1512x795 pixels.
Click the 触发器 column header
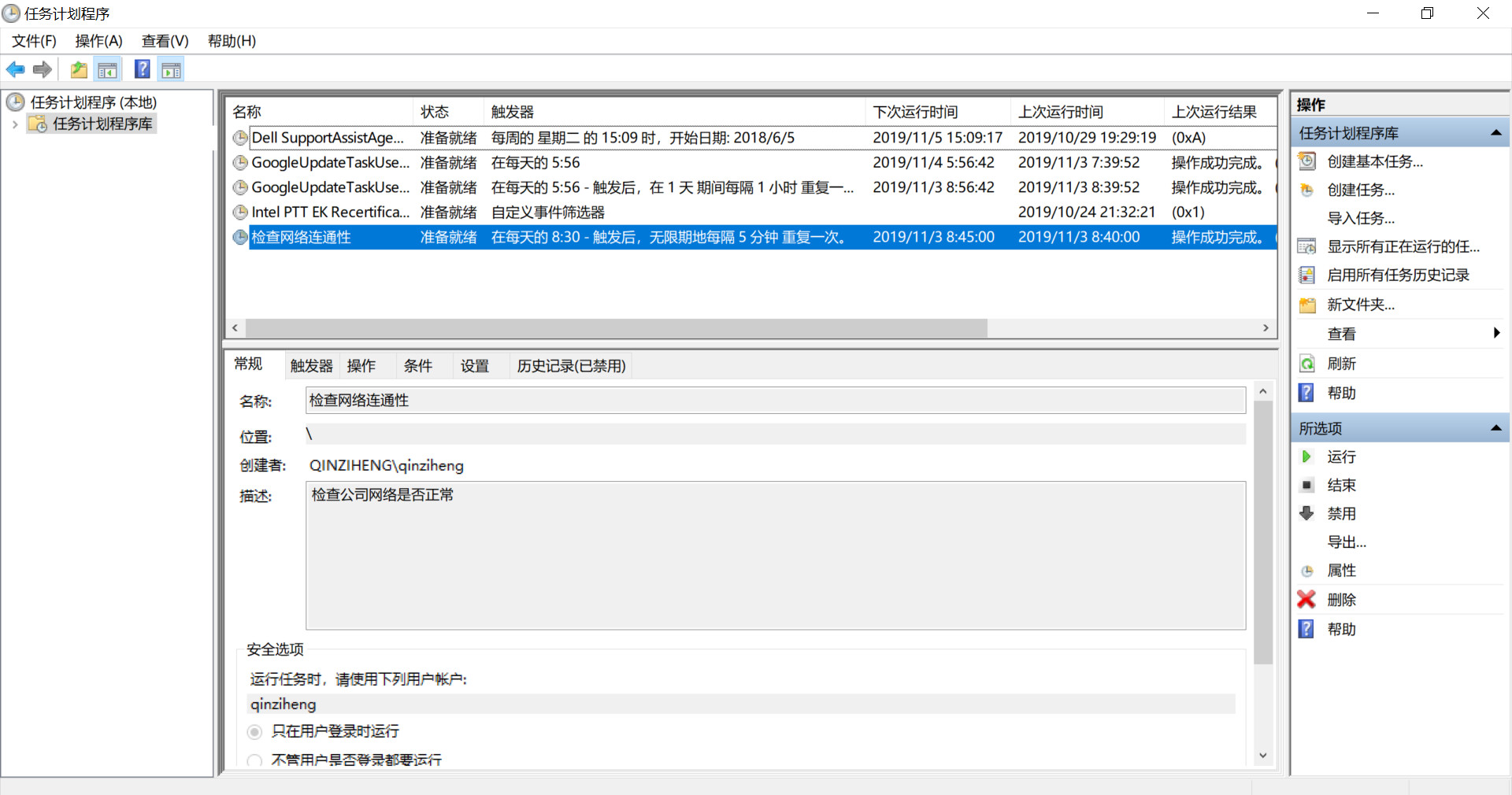pos(675,112)
